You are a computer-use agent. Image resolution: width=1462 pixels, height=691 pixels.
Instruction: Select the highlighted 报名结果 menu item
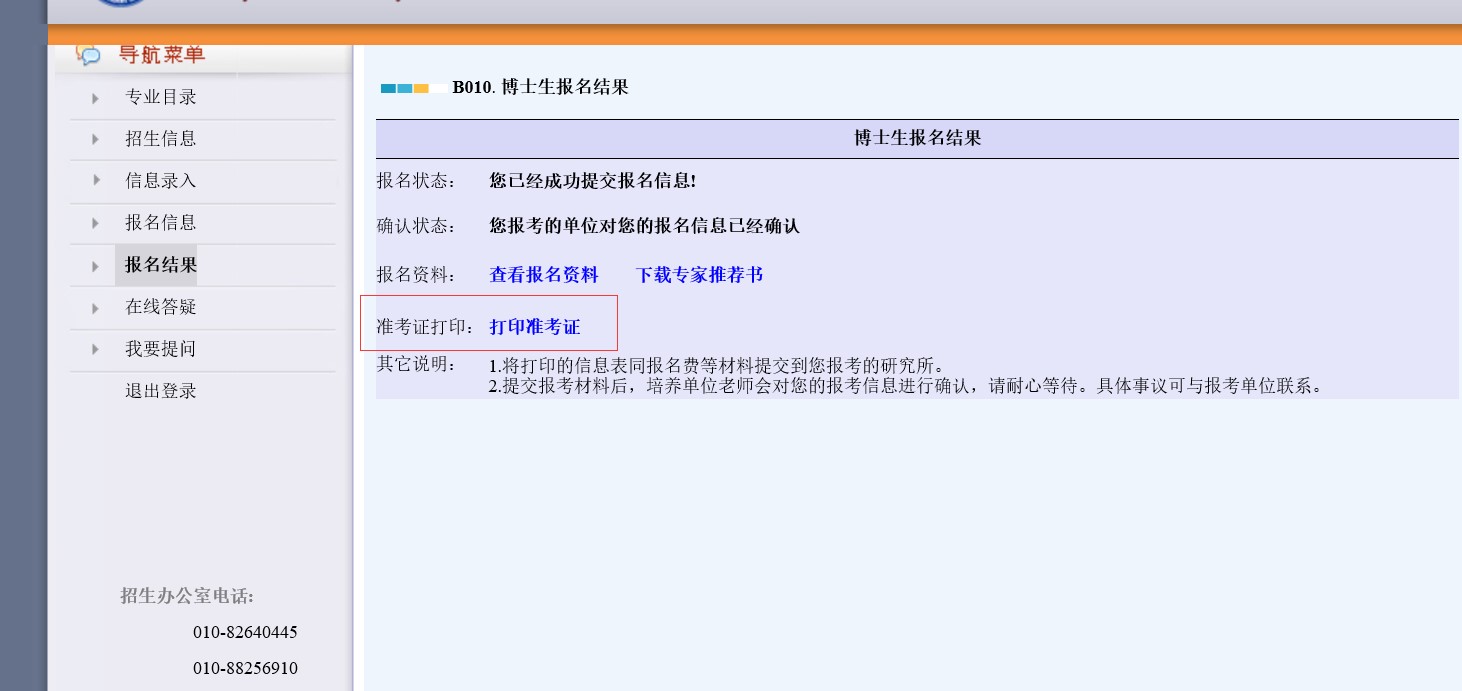point(160,265)
